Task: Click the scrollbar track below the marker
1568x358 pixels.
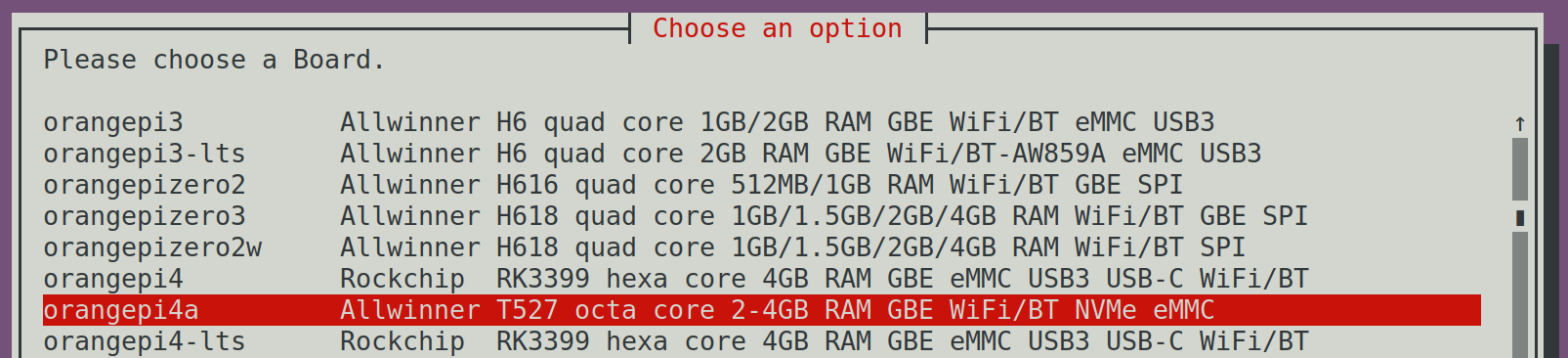Action: (x=1520, y=294)
